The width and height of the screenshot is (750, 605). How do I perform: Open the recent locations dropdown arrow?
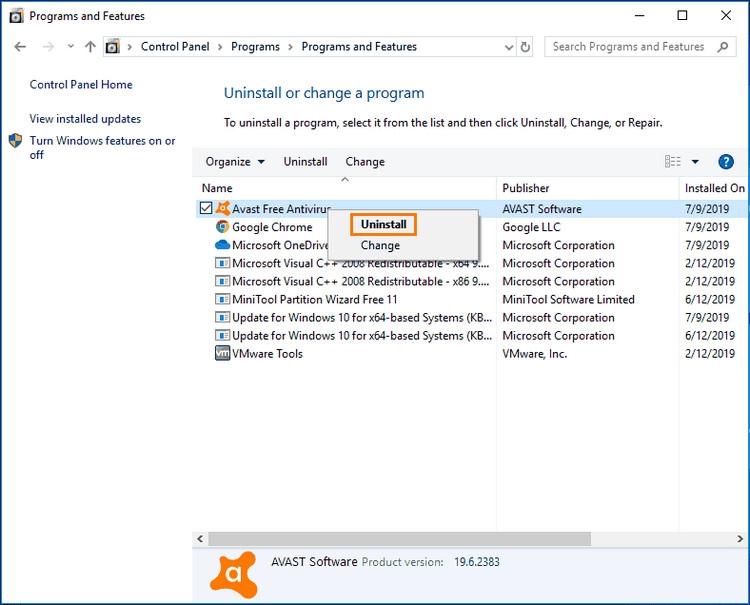[71, 46]
